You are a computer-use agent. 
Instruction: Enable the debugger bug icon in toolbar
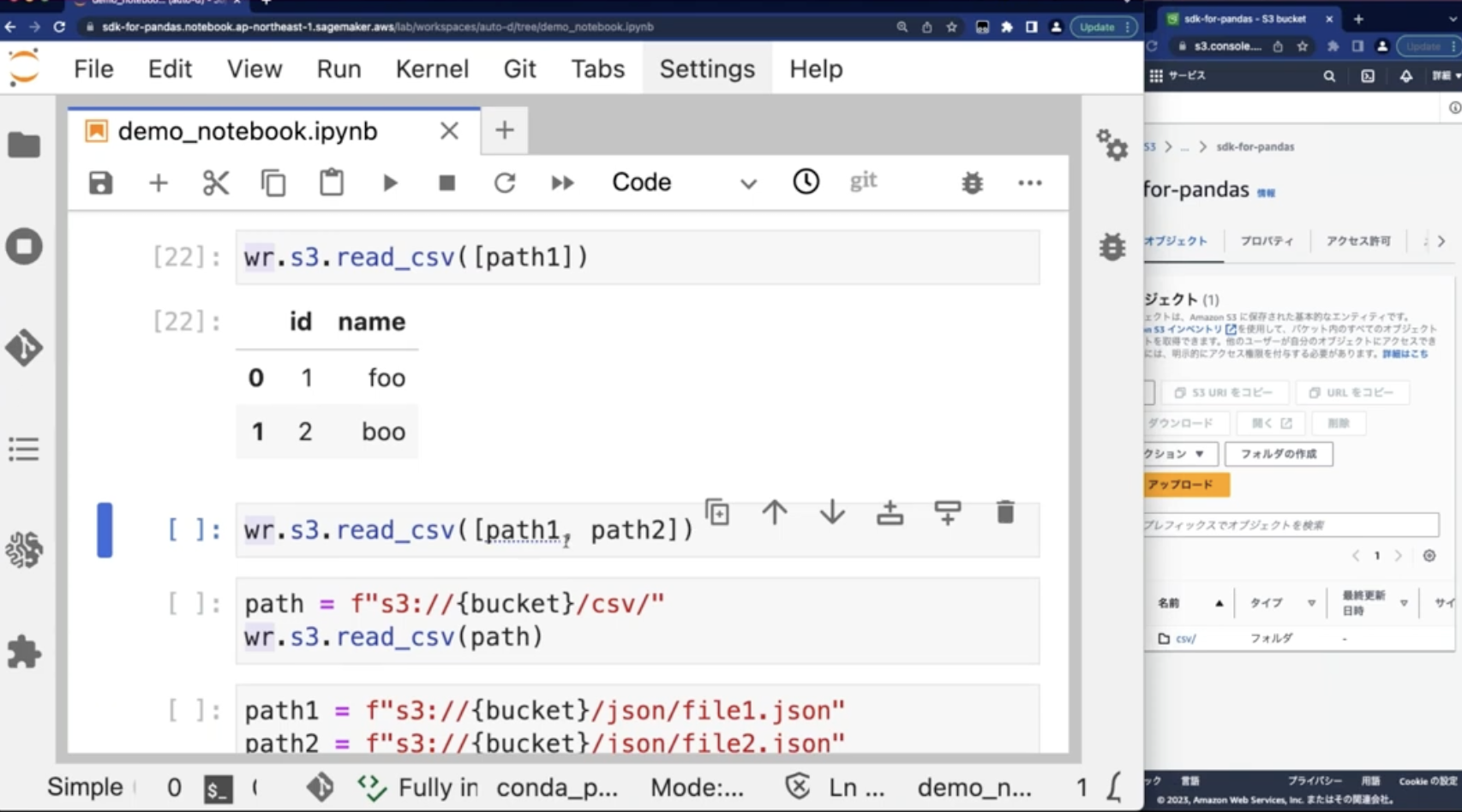(972, 182)
